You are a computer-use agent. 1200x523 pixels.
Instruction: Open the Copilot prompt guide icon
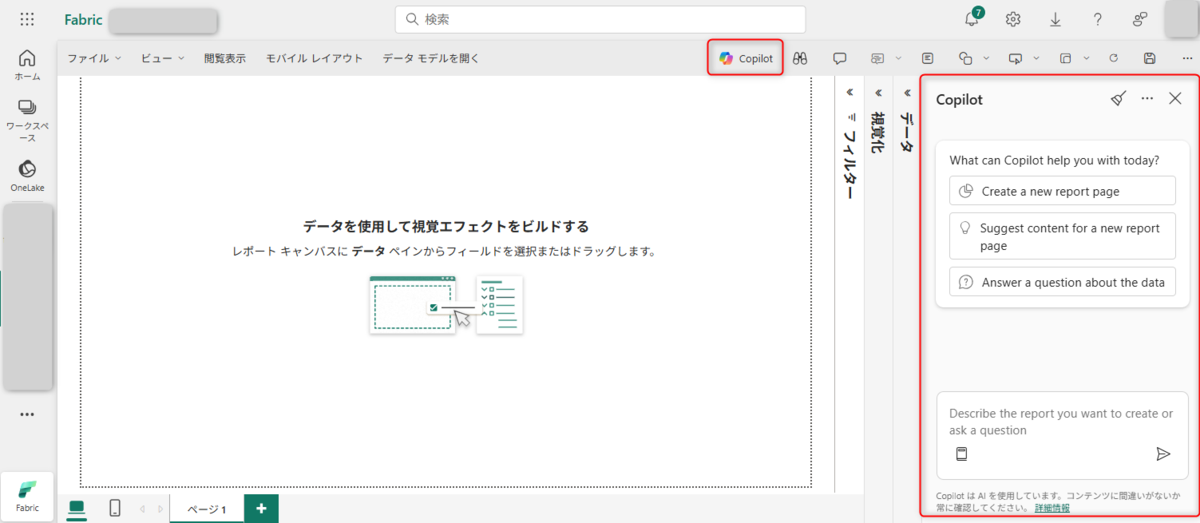962,454
